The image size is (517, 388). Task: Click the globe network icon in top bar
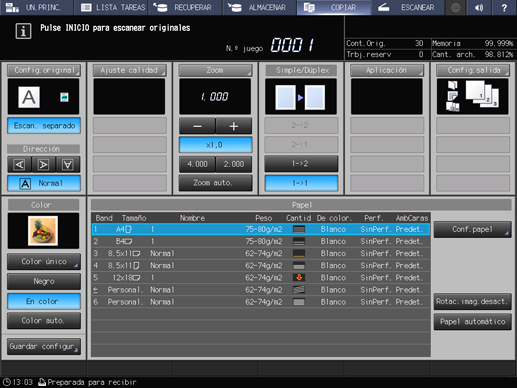pyautogui.click(x=456, y=7)
